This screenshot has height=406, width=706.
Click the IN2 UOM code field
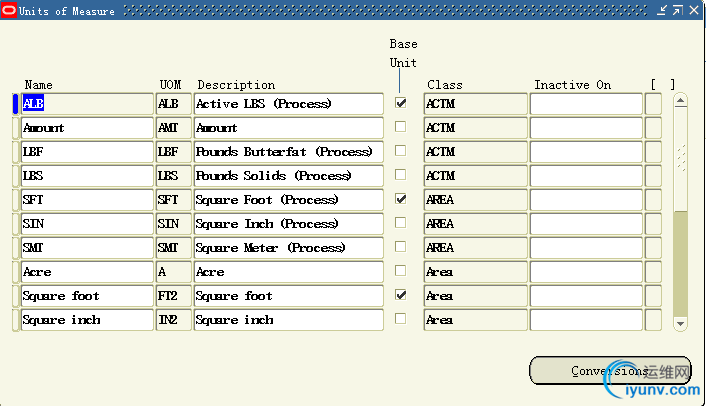point(174,320)
